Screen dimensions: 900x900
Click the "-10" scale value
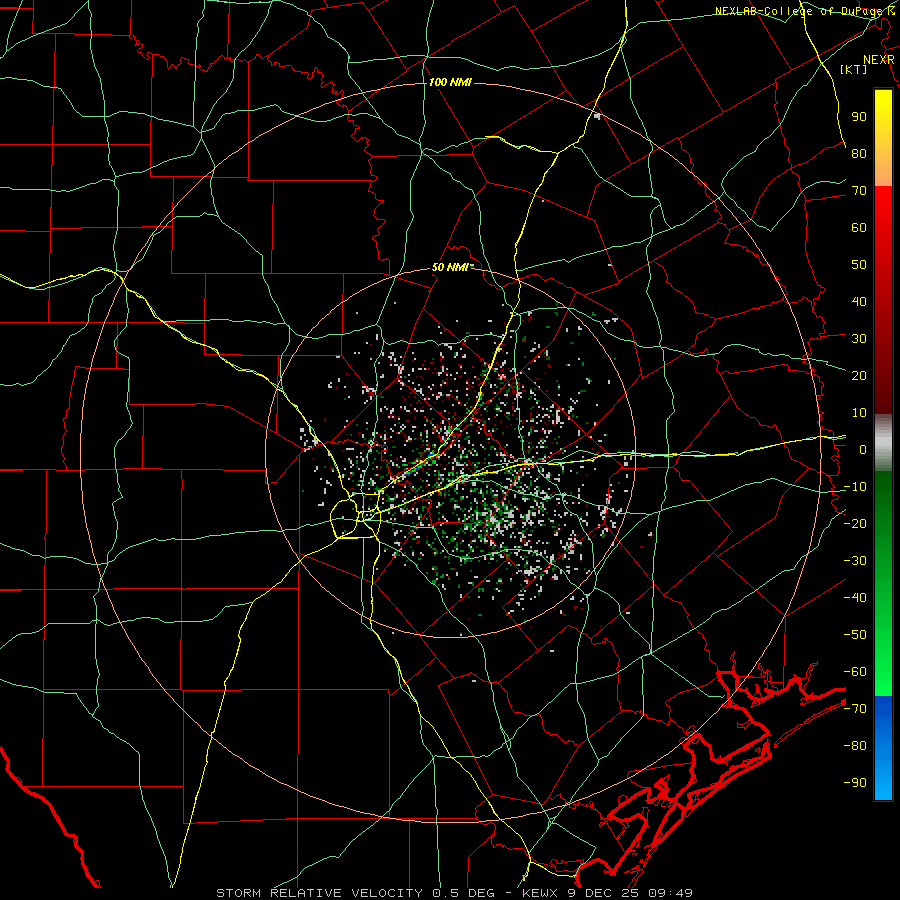[855, 487]
